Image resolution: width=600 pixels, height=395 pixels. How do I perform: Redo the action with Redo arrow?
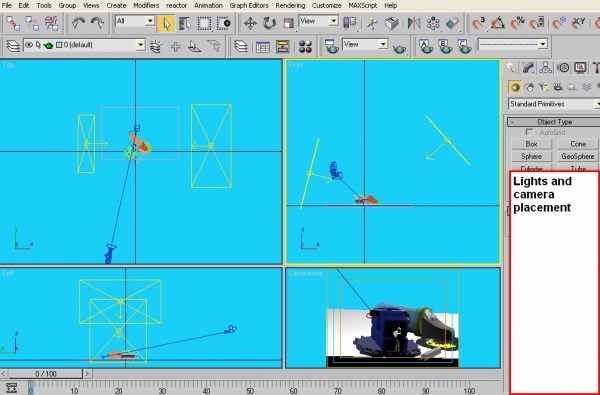(x=97, y=23)
